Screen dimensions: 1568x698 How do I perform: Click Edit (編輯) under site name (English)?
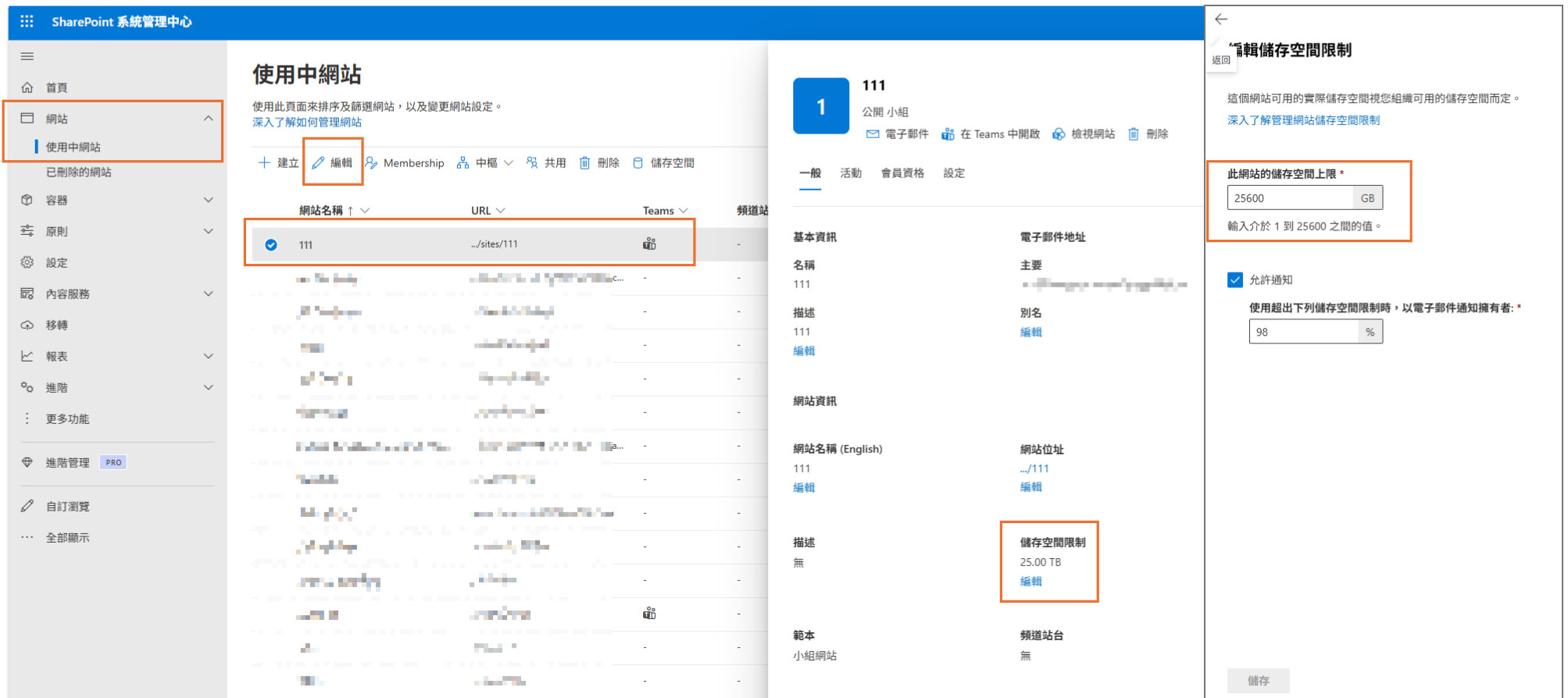click(804, 488)
